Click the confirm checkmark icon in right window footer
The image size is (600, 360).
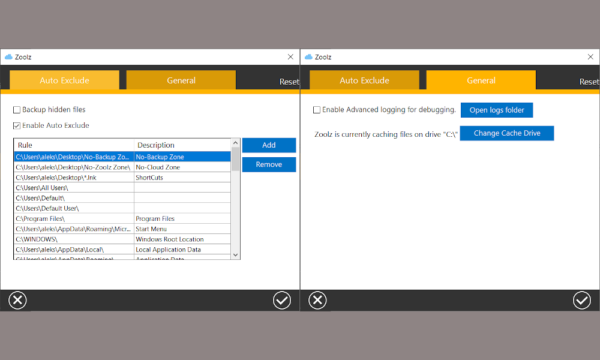click(582, 300)
